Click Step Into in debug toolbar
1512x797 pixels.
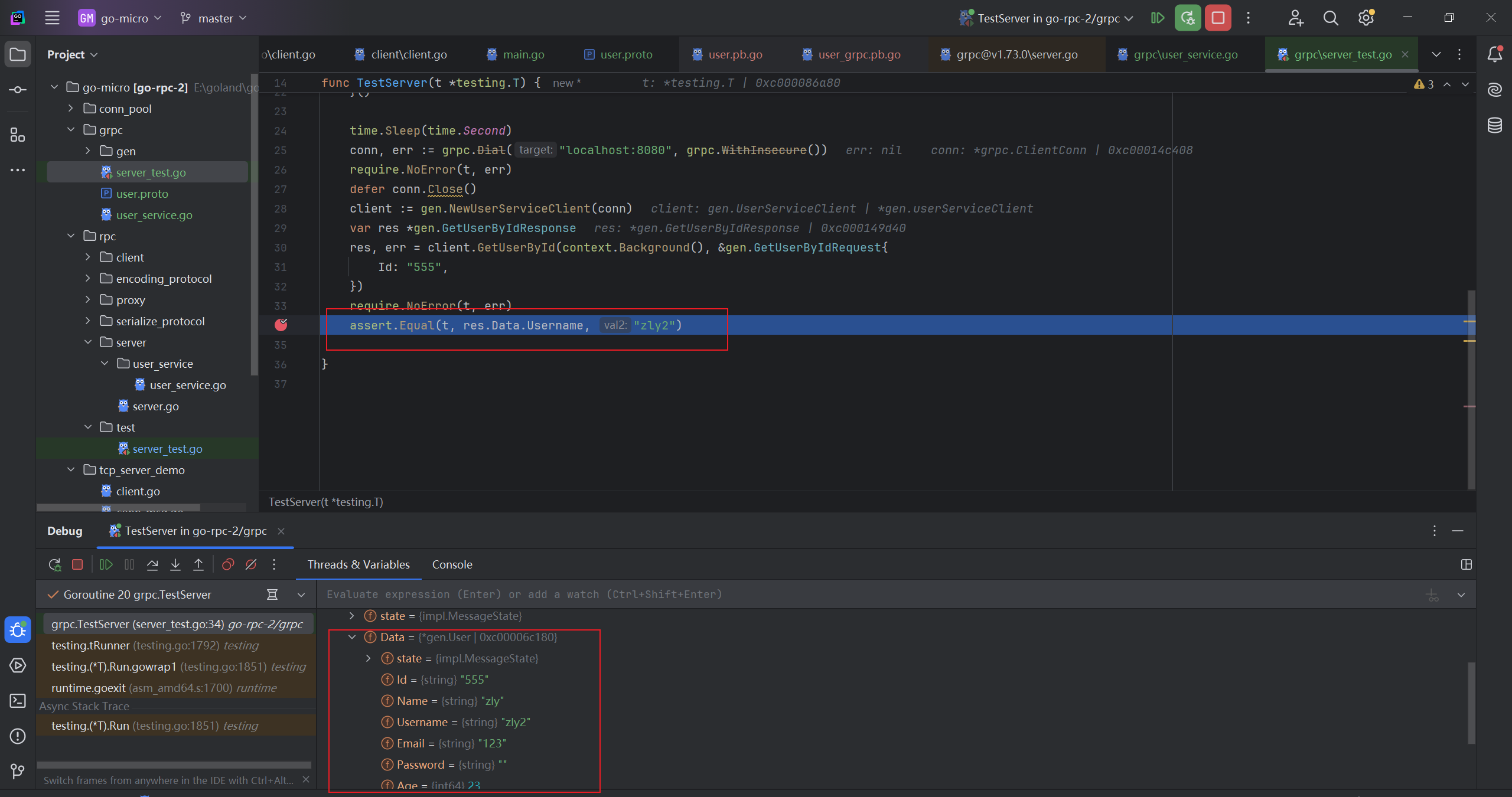tap(175, 565)
